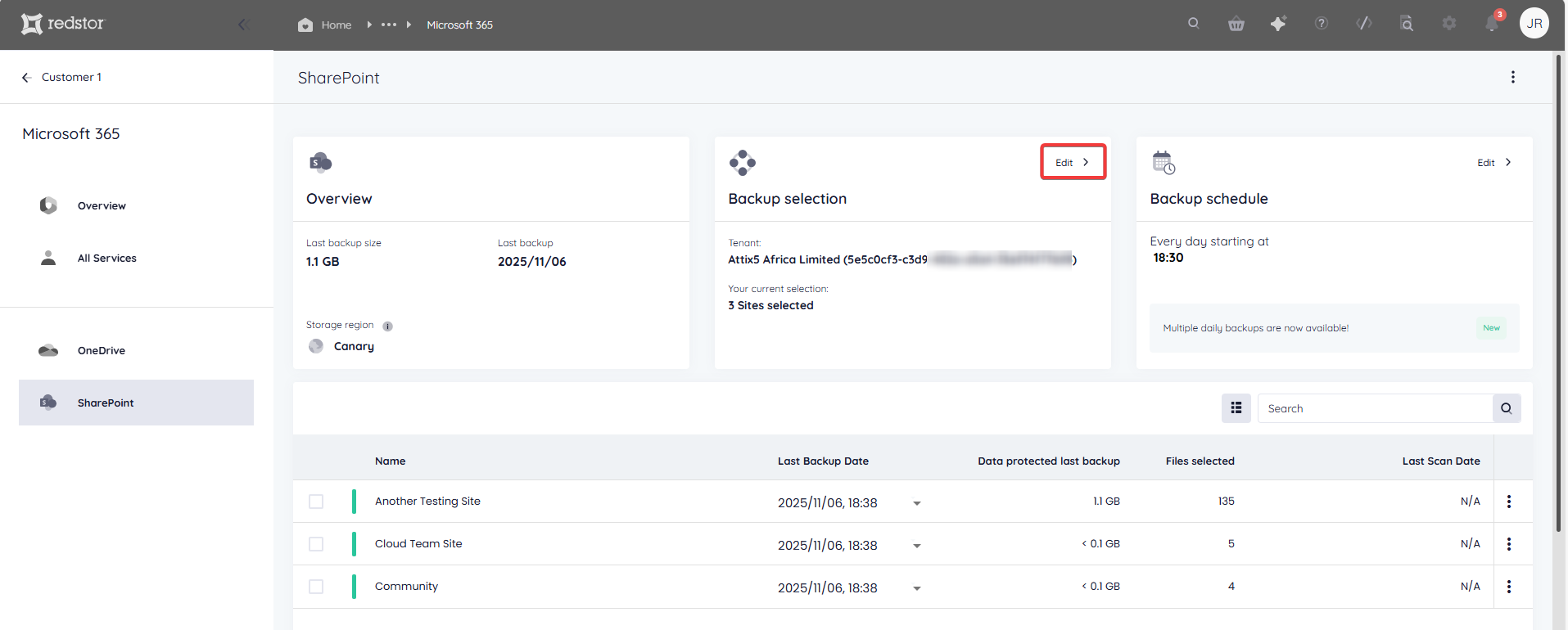Click Data protected last backup header

1049,461
